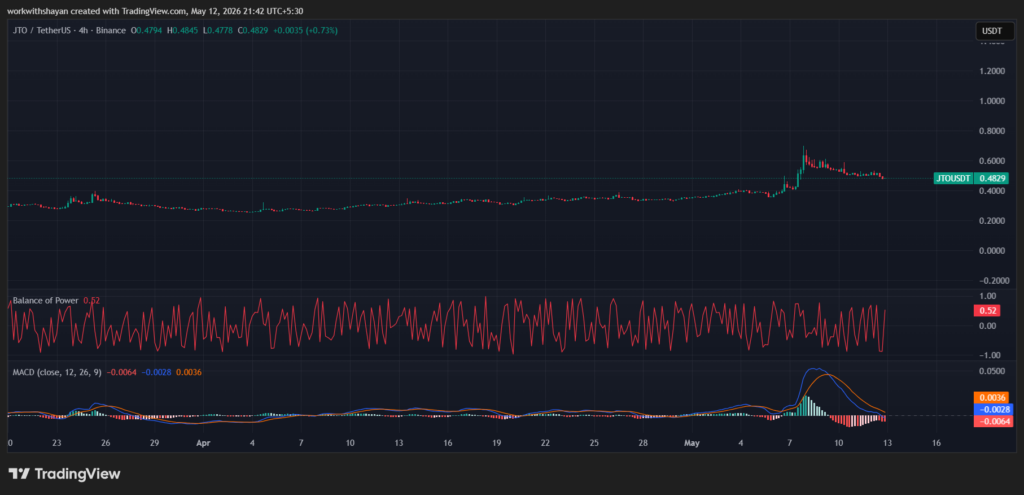This screenshot has width=1024, height=495.
Task: Click the 23 date label on time axis
Action: [x=57, y=443]
